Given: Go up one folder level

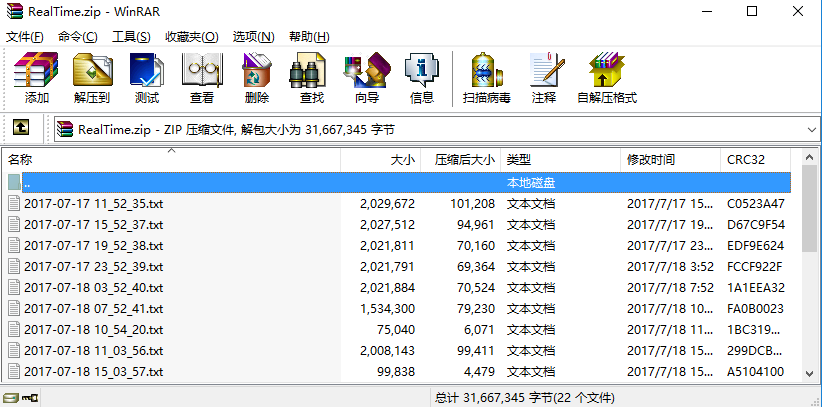Looking at the screenshot, I should click(20, 127).
